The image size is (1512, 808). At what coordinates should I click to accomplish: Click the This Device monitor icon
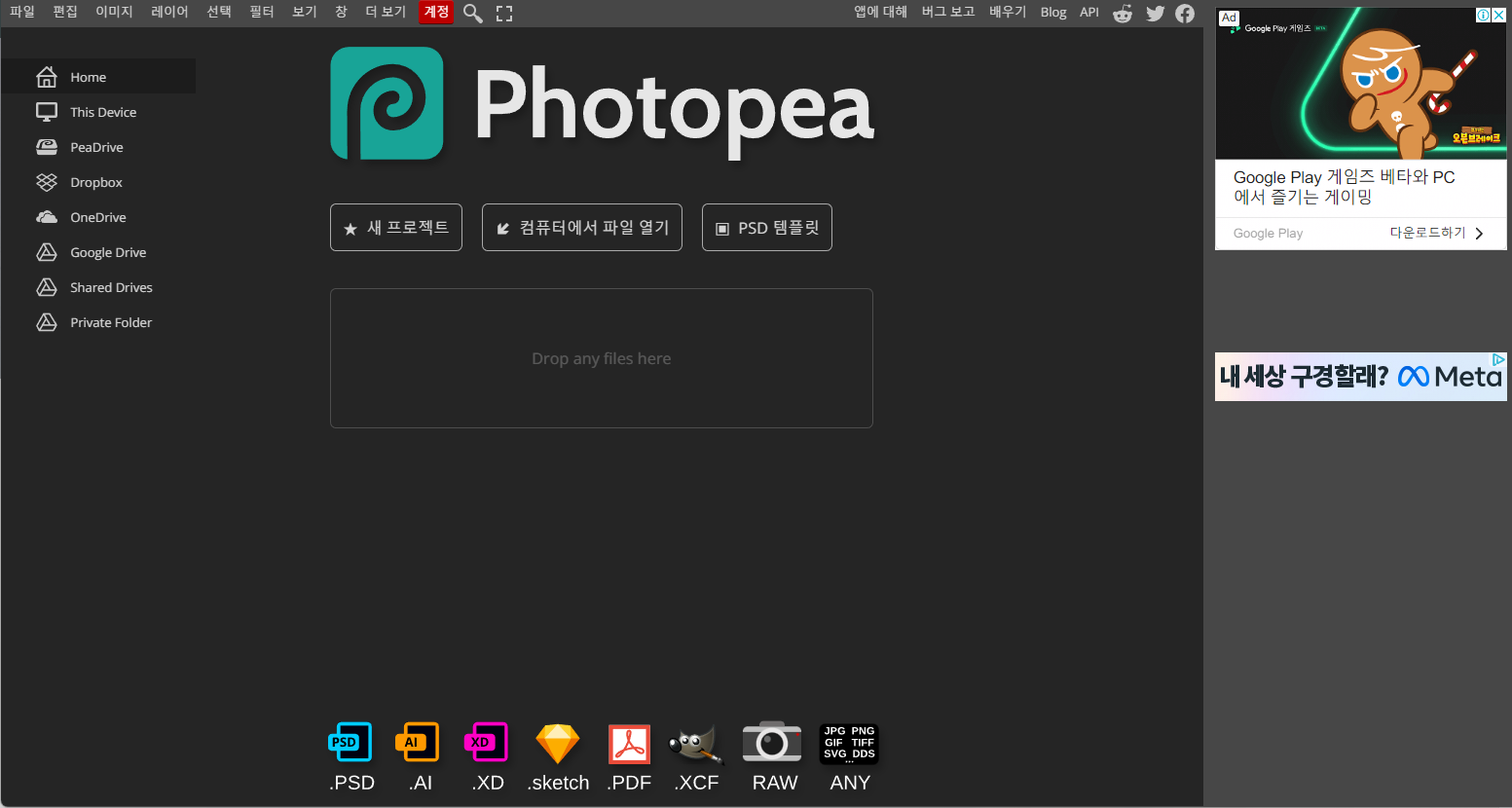[47, 112]
